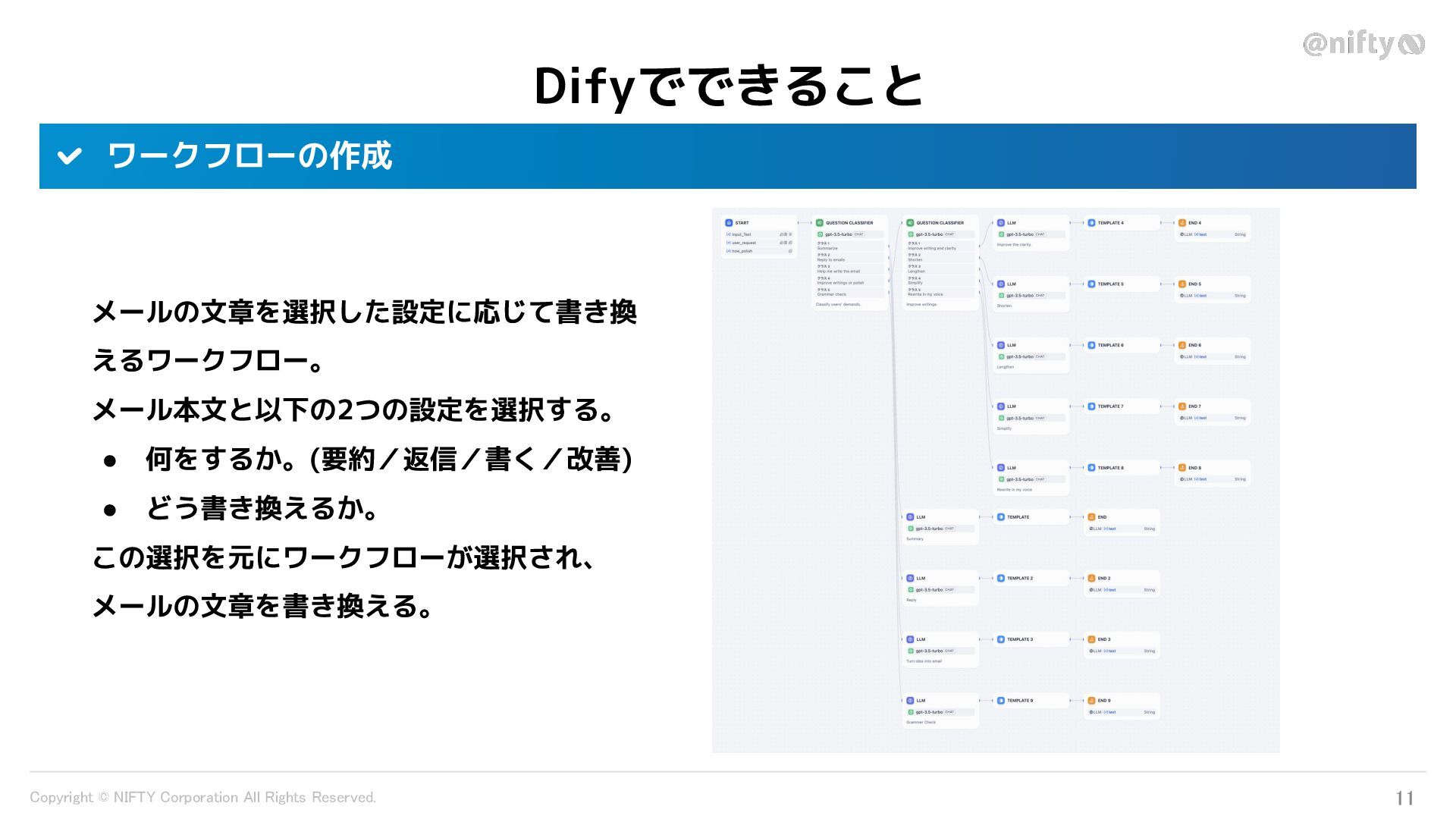Click gpt-3.5-turbo model in the Reply LLM node

point(929,589)
